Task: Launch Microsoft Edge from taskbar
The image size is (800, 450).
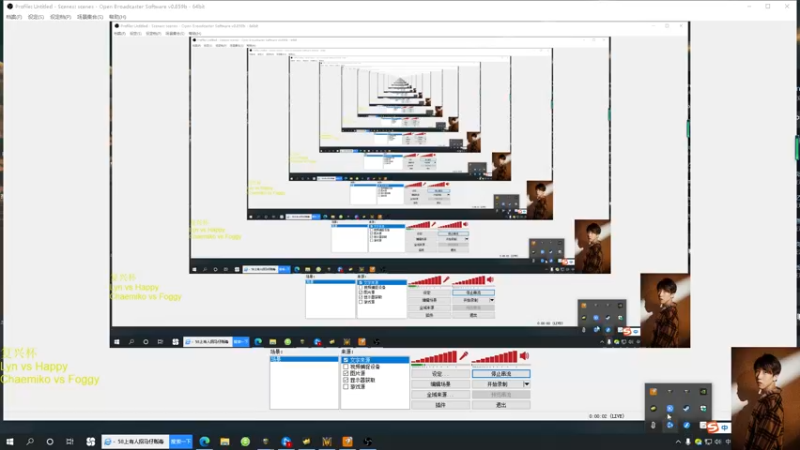Action: point(205,441)
